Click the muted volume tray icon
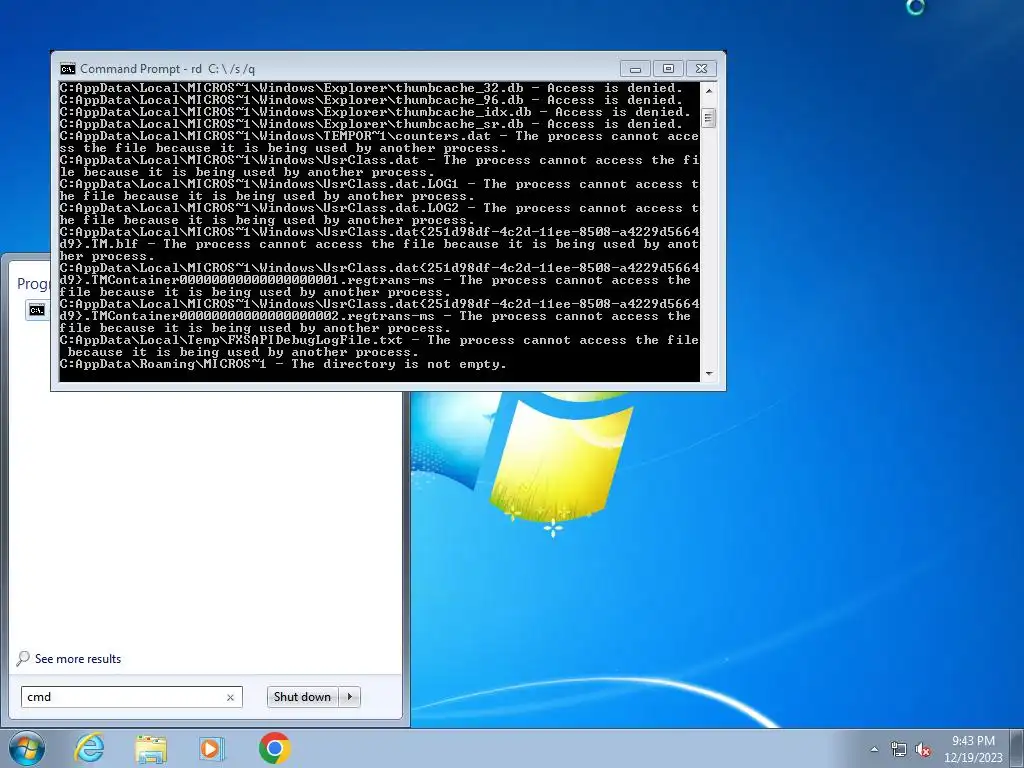 tap(923, 750)
